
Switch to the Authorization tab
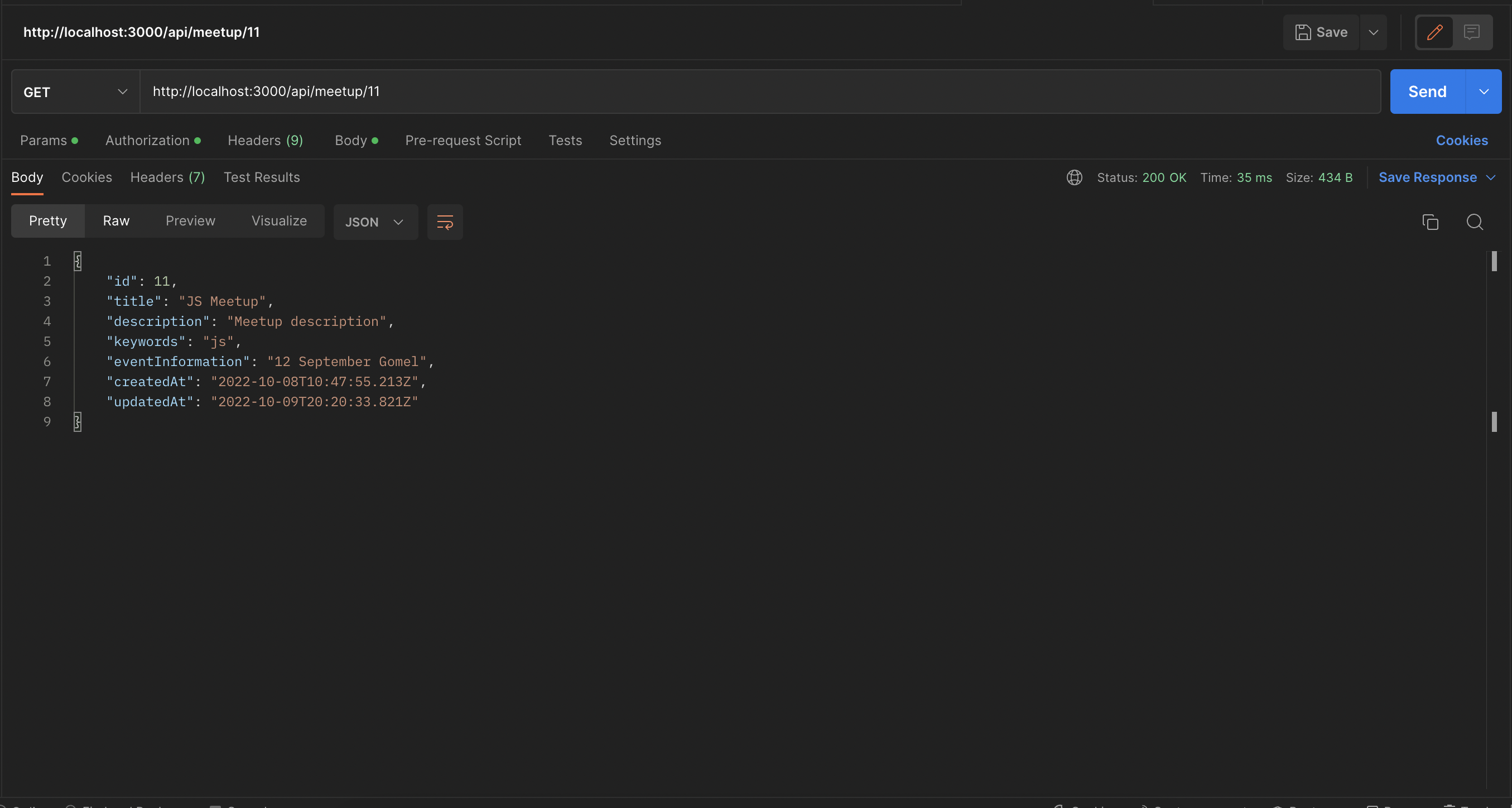tap(146, 141)
